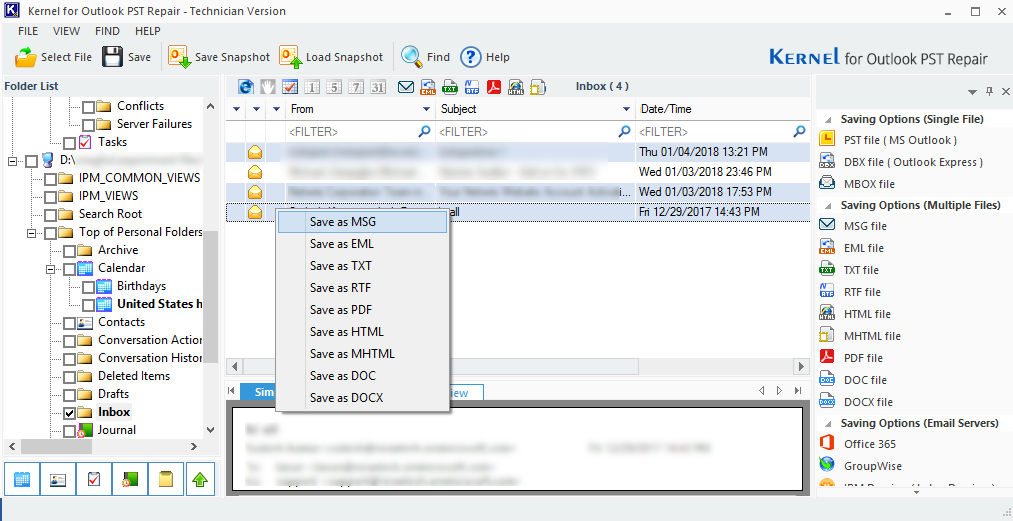This screenshot has width=1013, height=521.
Task: Click the Internet Explorer icon above message list
Action: pyautogui.click(x=245, y=87)
